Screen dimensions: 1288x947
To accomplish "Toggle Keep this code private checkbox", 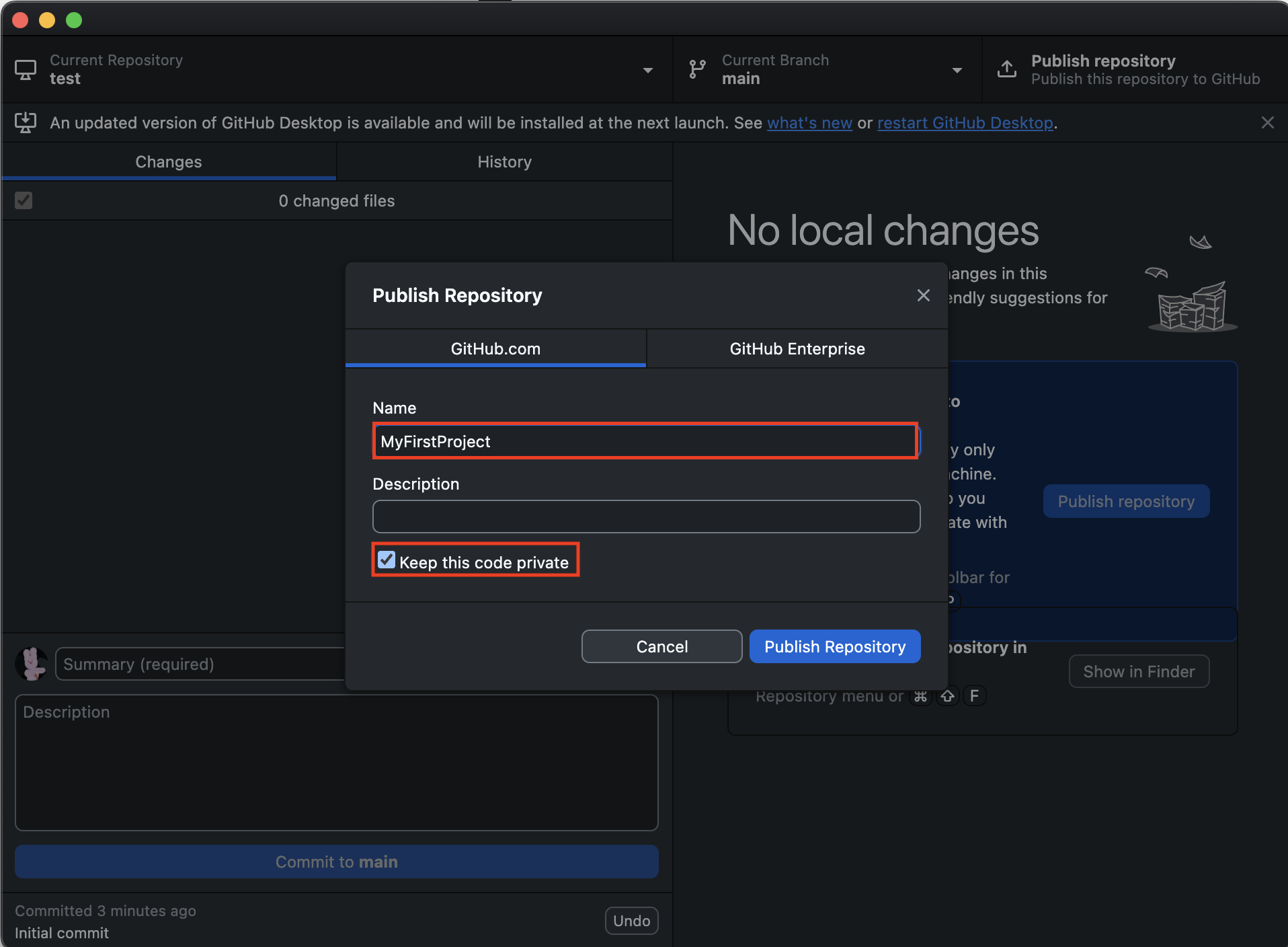I will pos(387,560).
